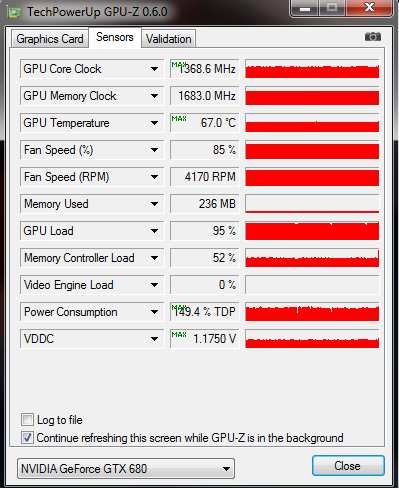Image resolution: width=399 pixels, height=488 pixels.
Task: Open the Memory Controller Load dropdown
Action: [154, 258]
